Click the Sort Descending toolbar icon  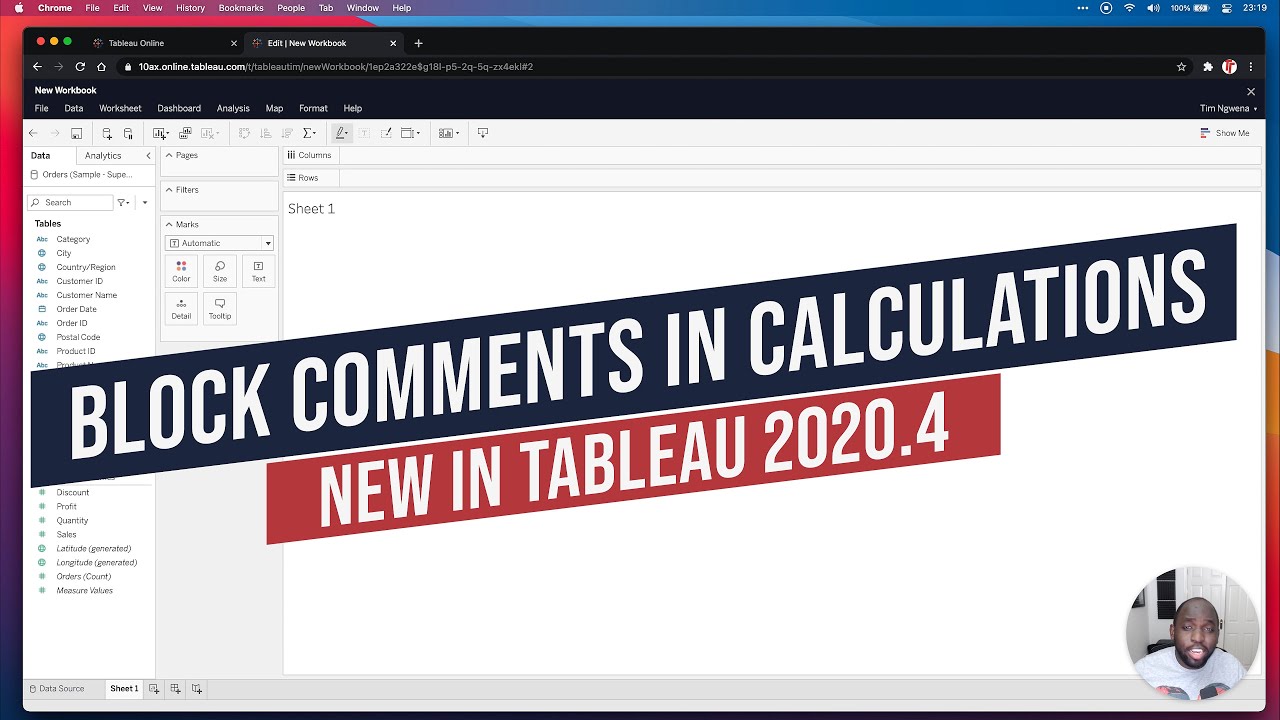click(287, 133)
